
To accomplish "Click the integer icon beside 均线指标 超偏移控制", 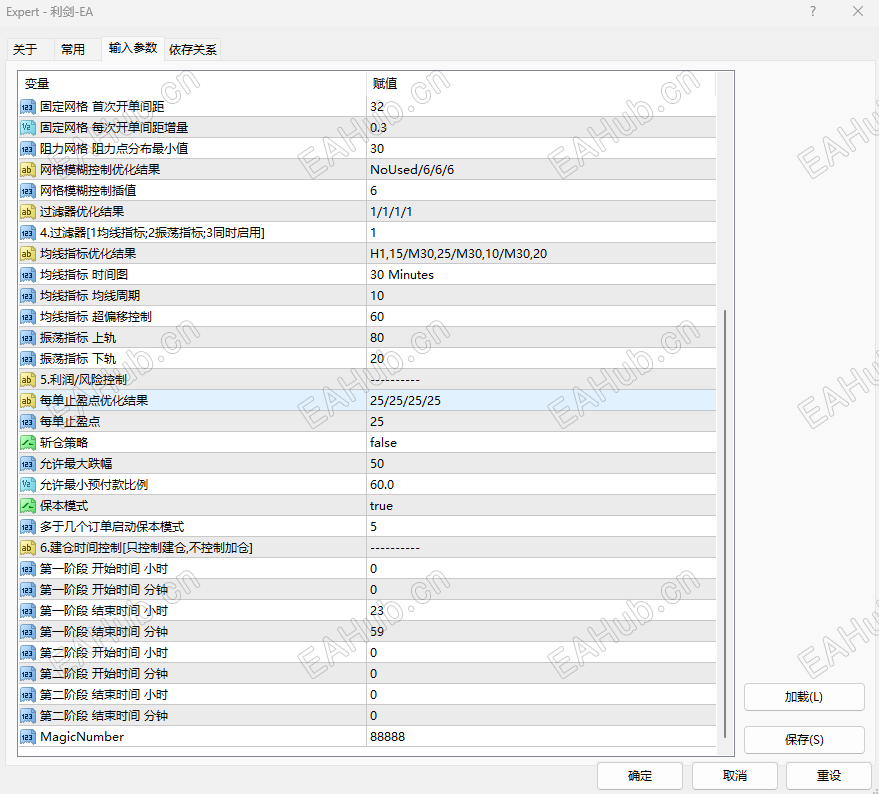I will (27, 317).
